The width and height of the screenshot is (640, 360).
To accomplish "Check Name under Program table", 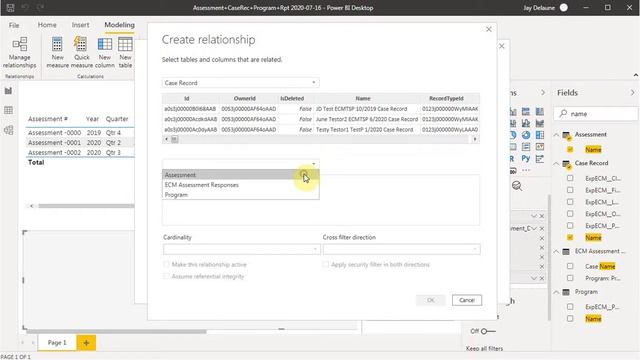I will pyautogui.click(x=570, y=318).
